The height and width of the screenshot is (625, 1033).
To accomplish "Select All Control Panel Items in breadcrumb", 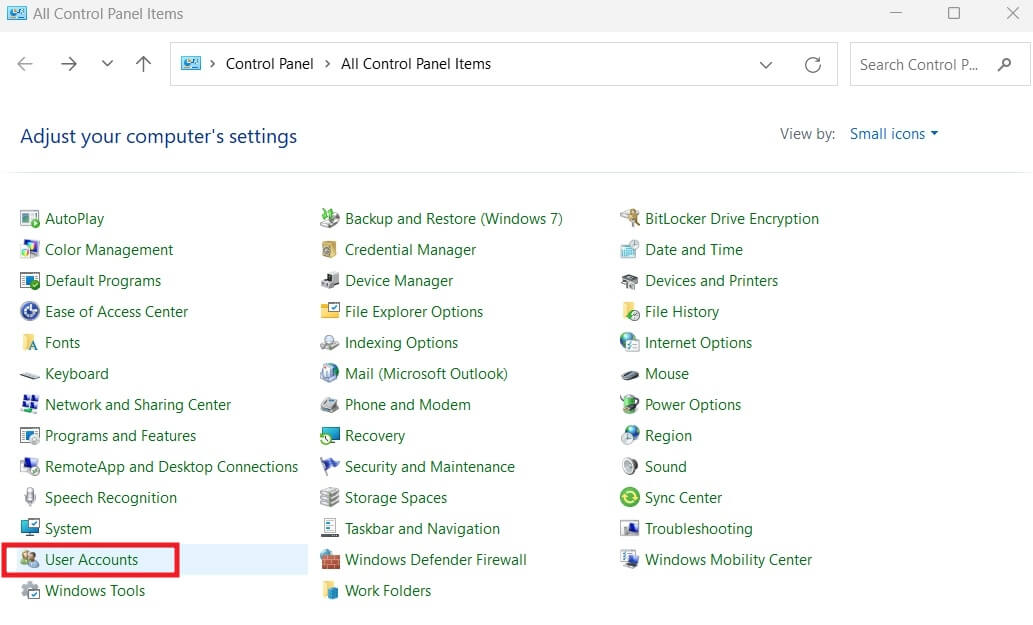I will tap(416, 63).
